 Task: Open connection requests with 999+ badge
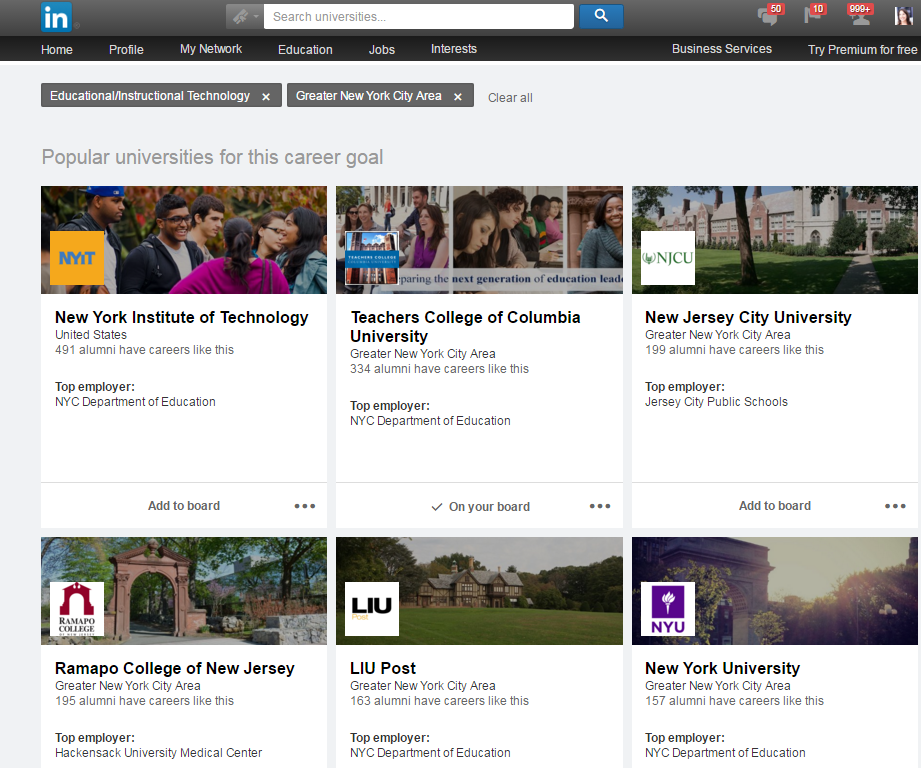[x=859, y=15]
